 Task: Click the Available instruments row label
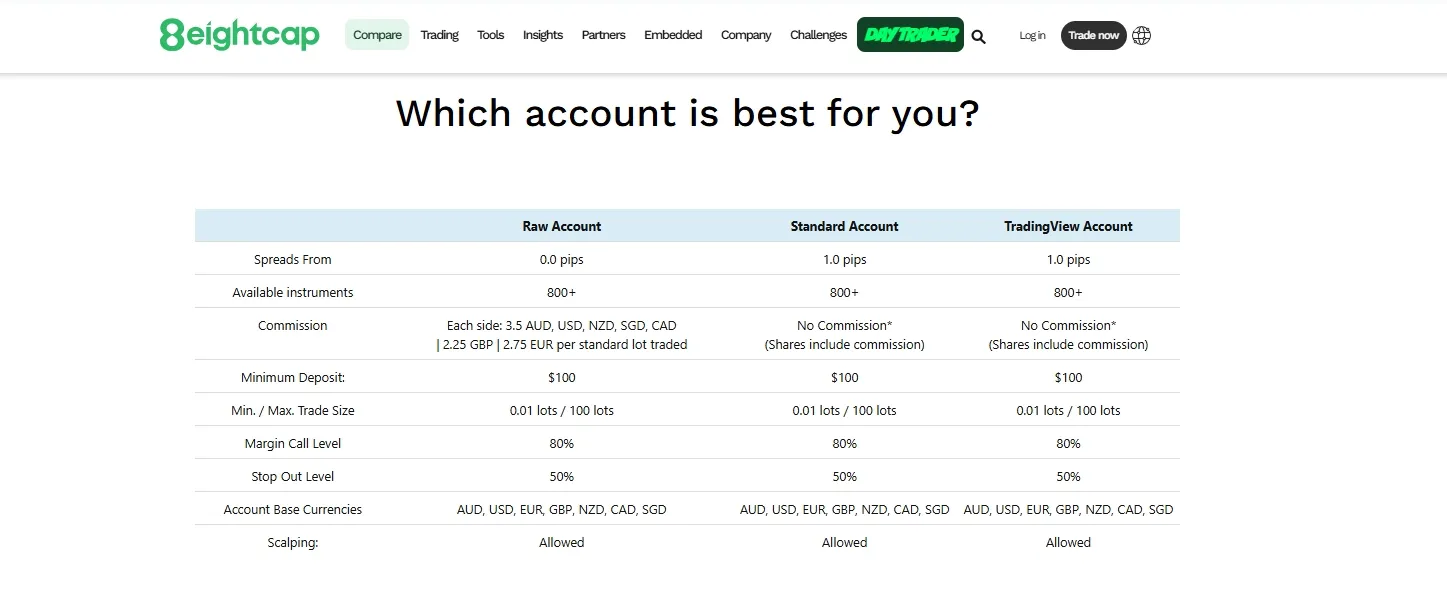coord(292,292)
